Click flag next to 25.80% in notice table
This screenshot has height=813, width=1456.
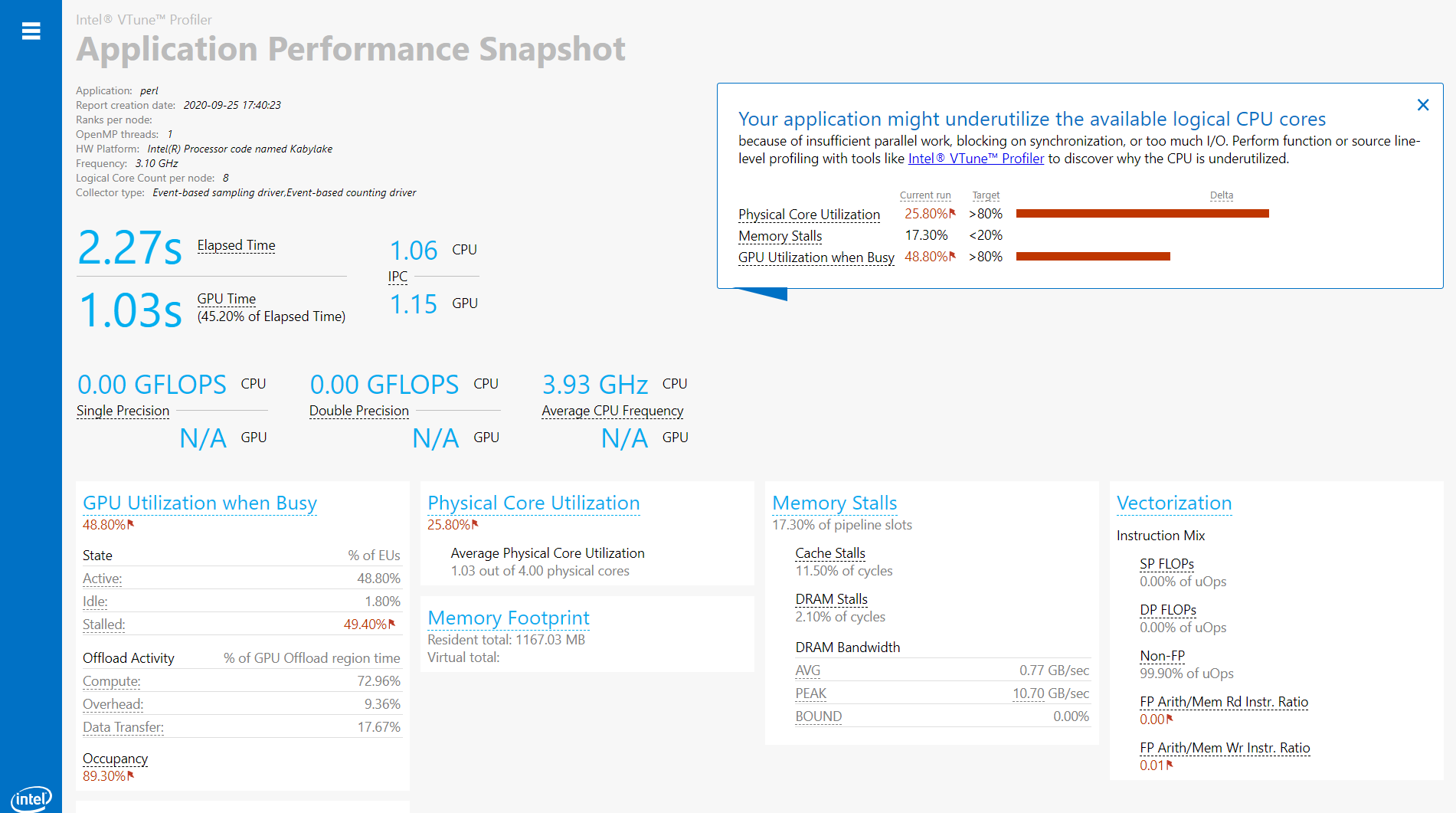(953, 213)
